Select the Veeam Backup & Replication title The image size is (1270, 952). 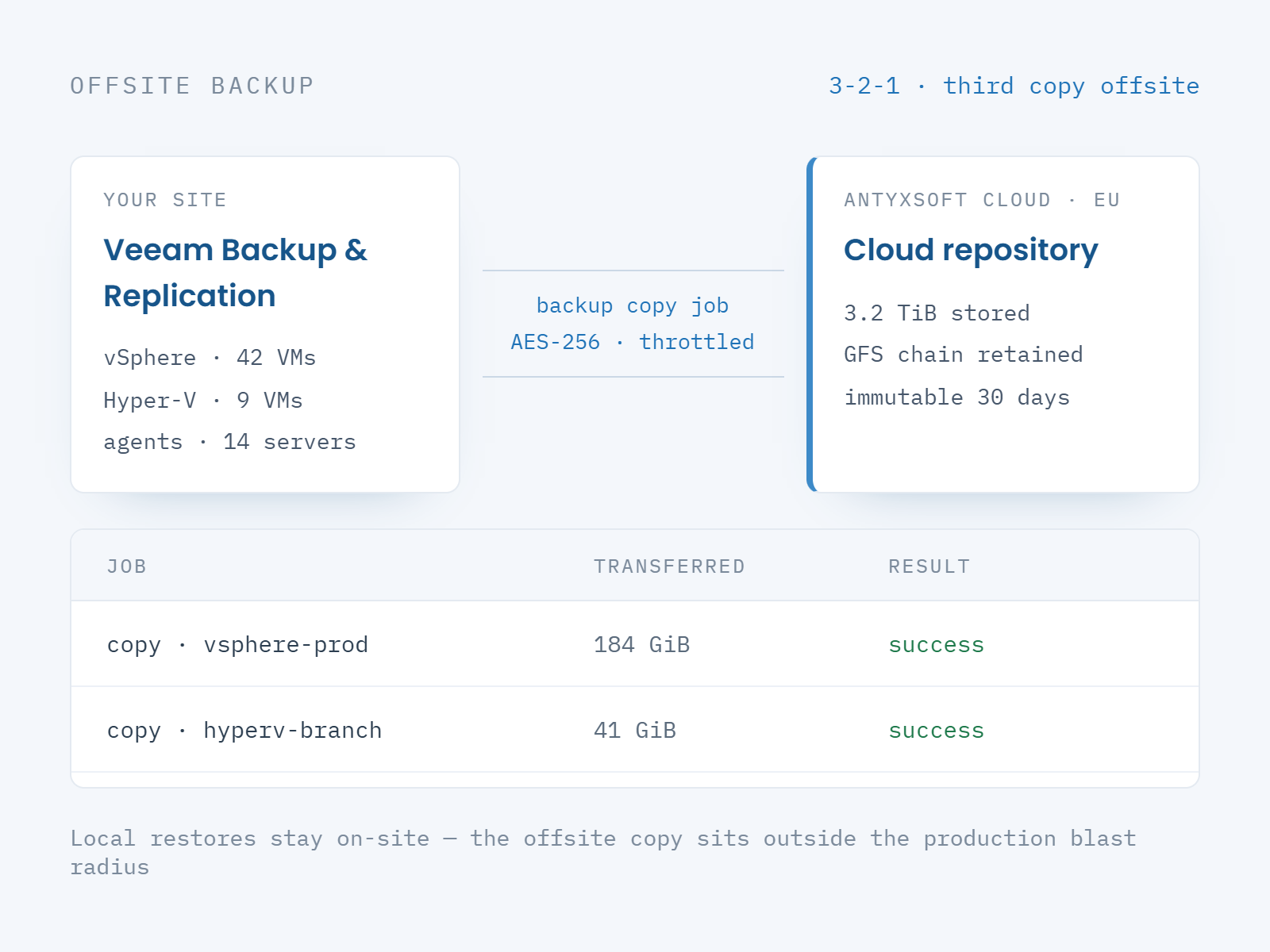pos(235,273)
